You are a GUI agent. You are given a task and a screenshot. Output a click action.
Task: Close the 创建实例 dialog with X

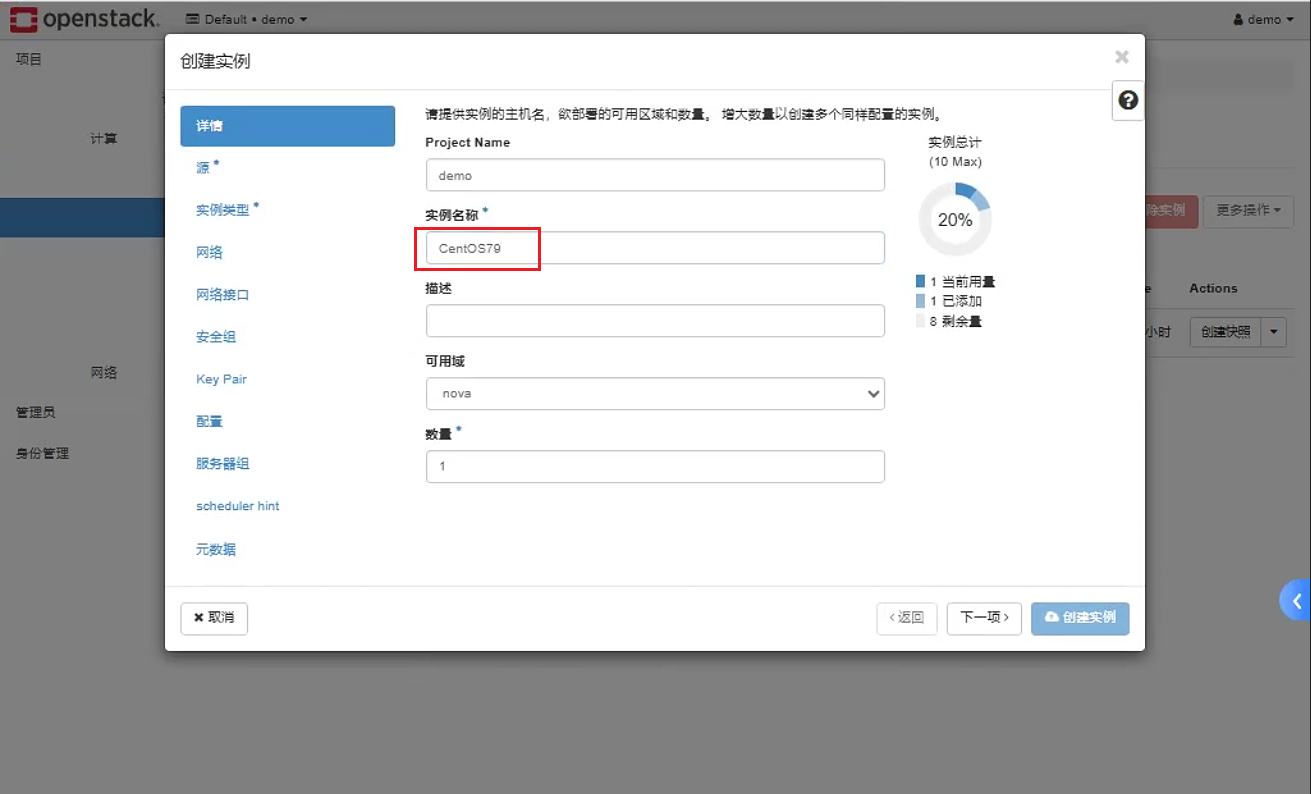pos(1122,57)
